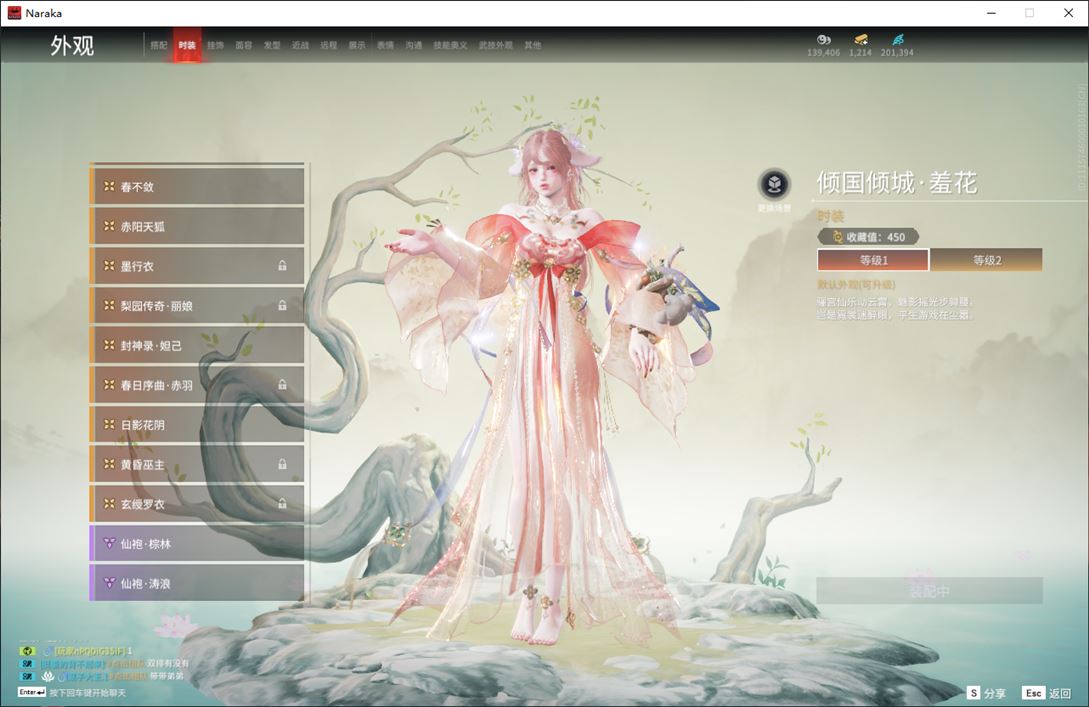Click the lock icon on 墨行衣
The height and width of the screenshot is (707, 1089).
(282, 265)
